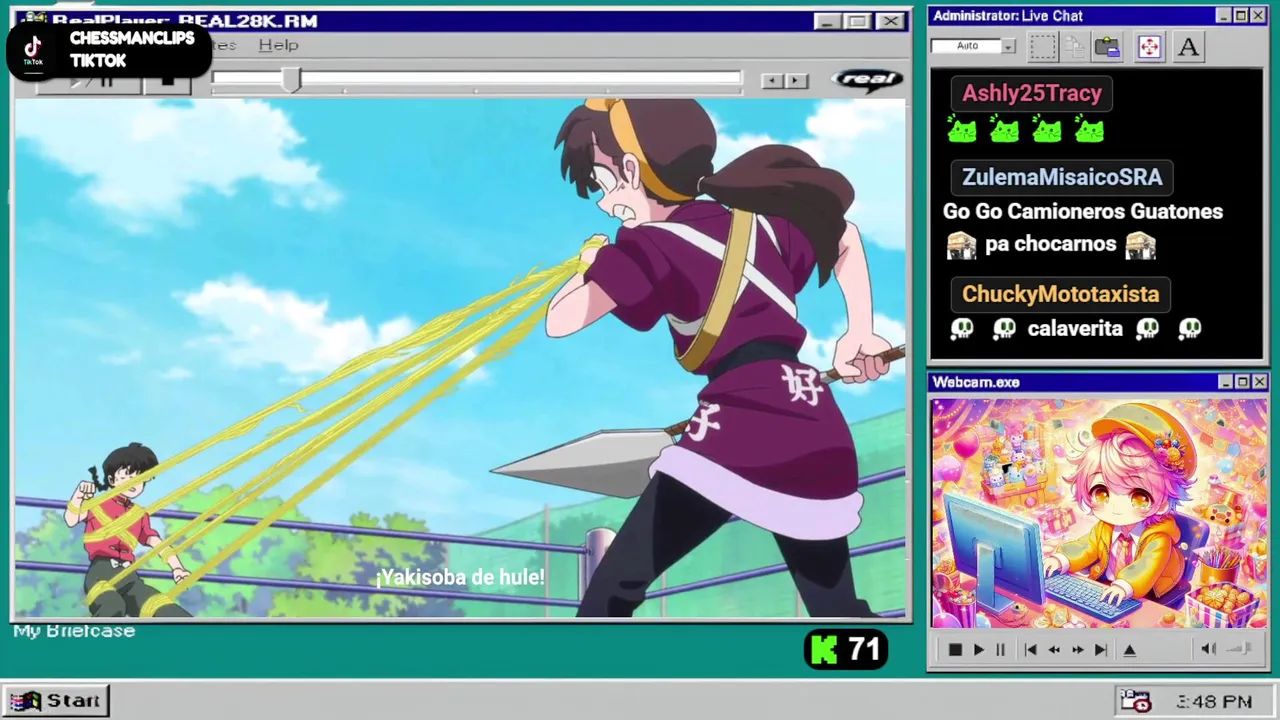This screenshot has height=720, width=1280.
Task: Stop playback in the Webcam.exe window
Action: (955, 650)
